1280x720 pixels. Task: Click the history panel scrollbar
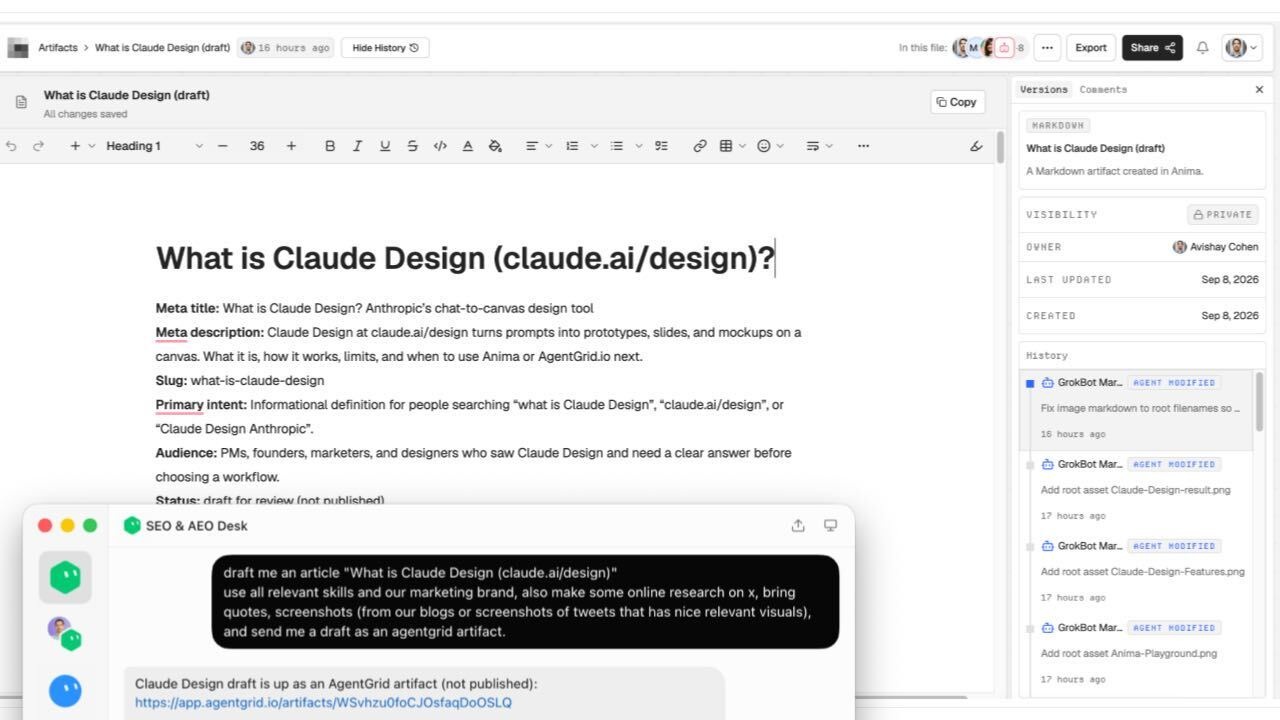click(1259, 401)
